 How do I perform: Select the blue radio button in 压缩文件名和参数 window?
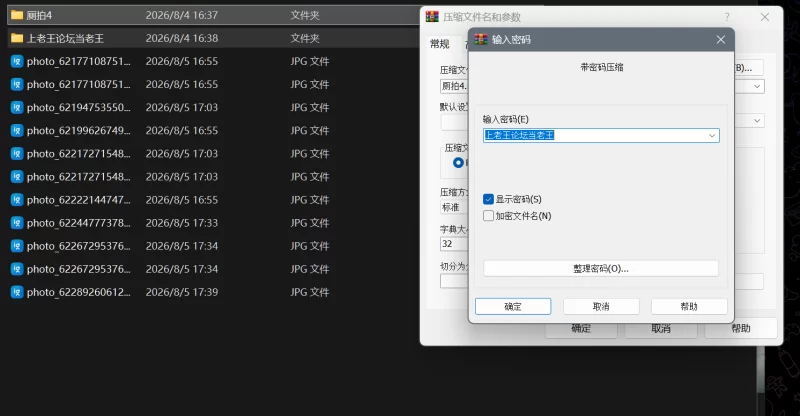pos(458,162)
